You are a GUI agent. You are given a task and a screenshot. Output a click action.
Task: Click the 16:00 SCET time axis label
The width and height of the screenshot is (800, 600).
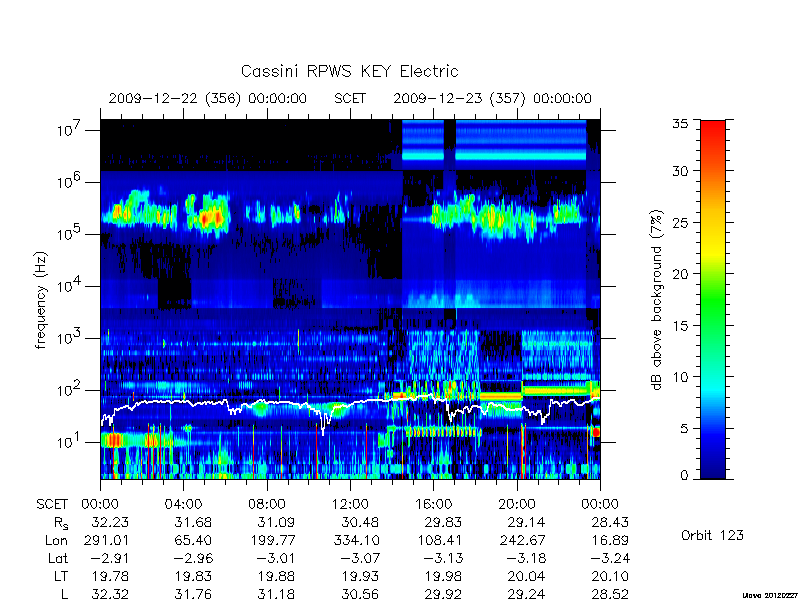pyautogui.click(x=433, y=504)
